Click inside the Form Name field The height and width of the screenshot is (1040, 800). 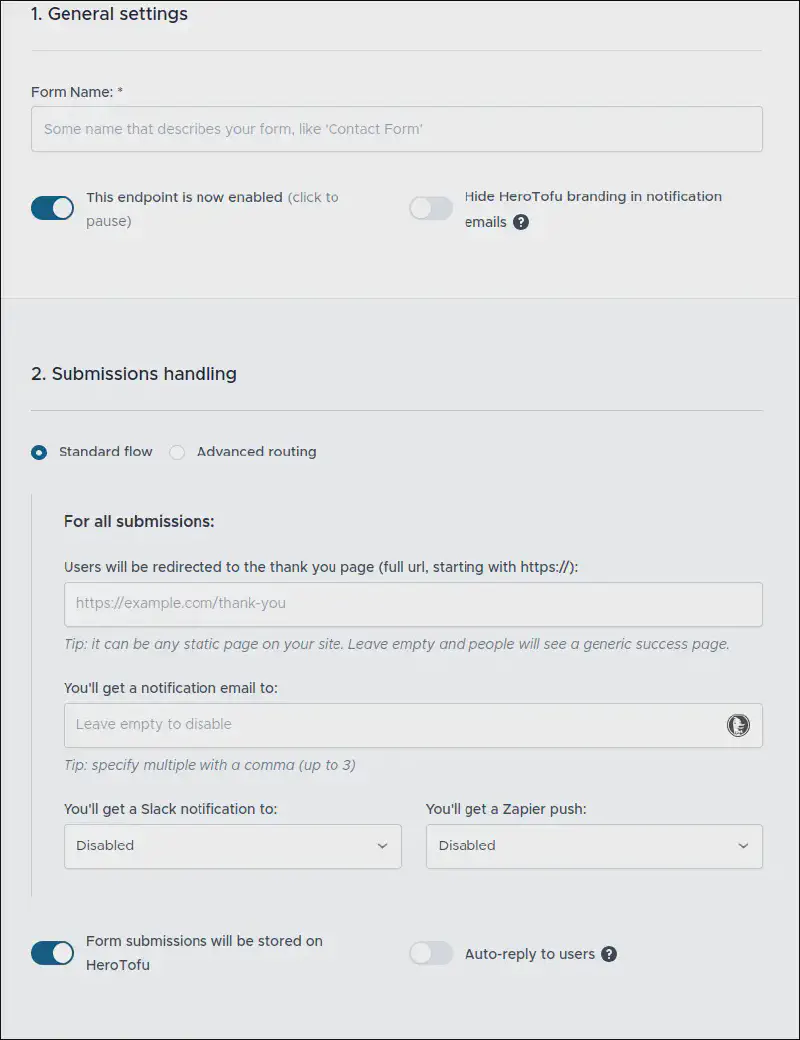(396, 129)
